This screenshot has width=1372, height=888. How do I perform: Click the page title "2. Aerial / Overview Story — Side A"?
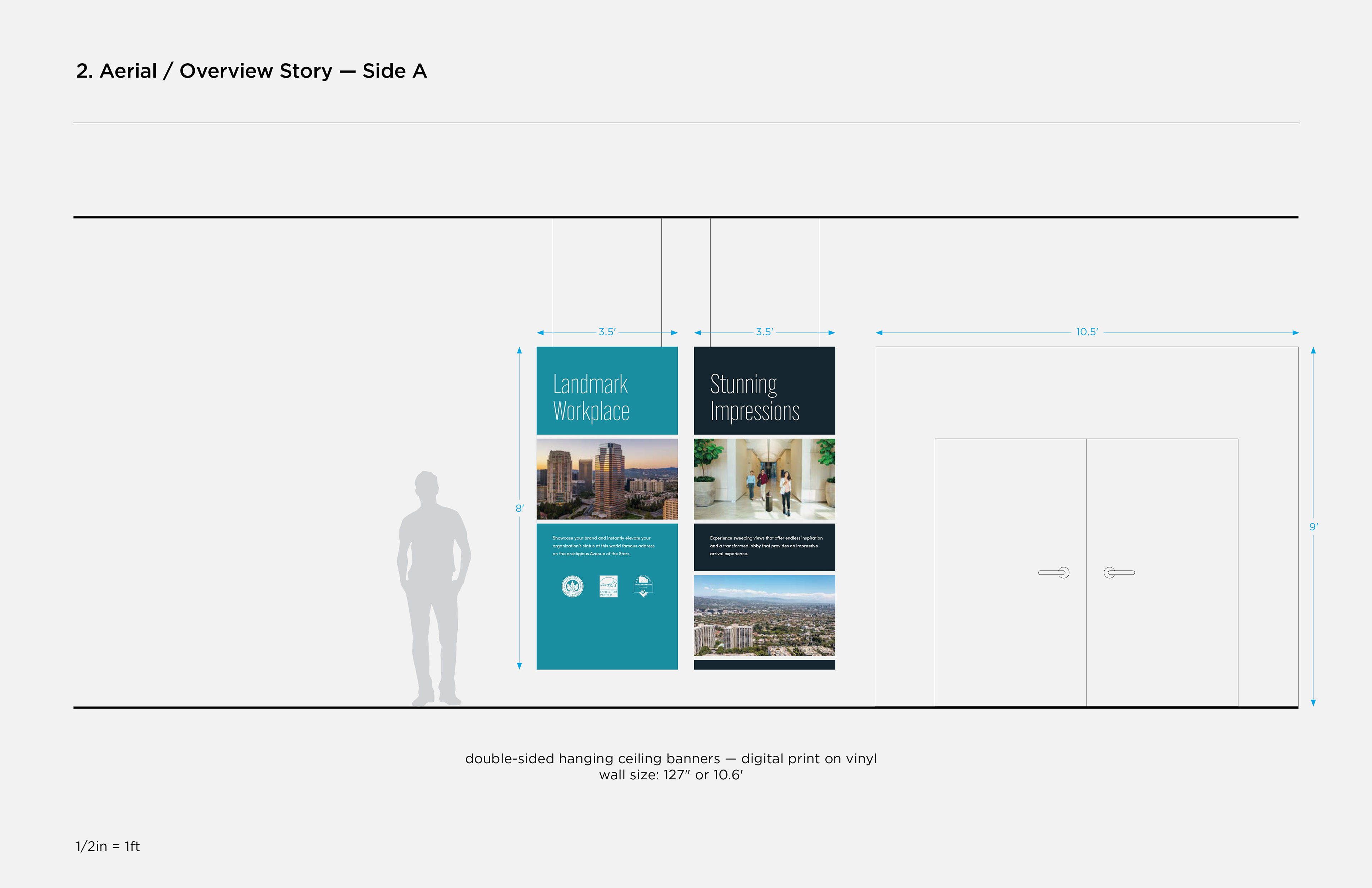(251, 71)
